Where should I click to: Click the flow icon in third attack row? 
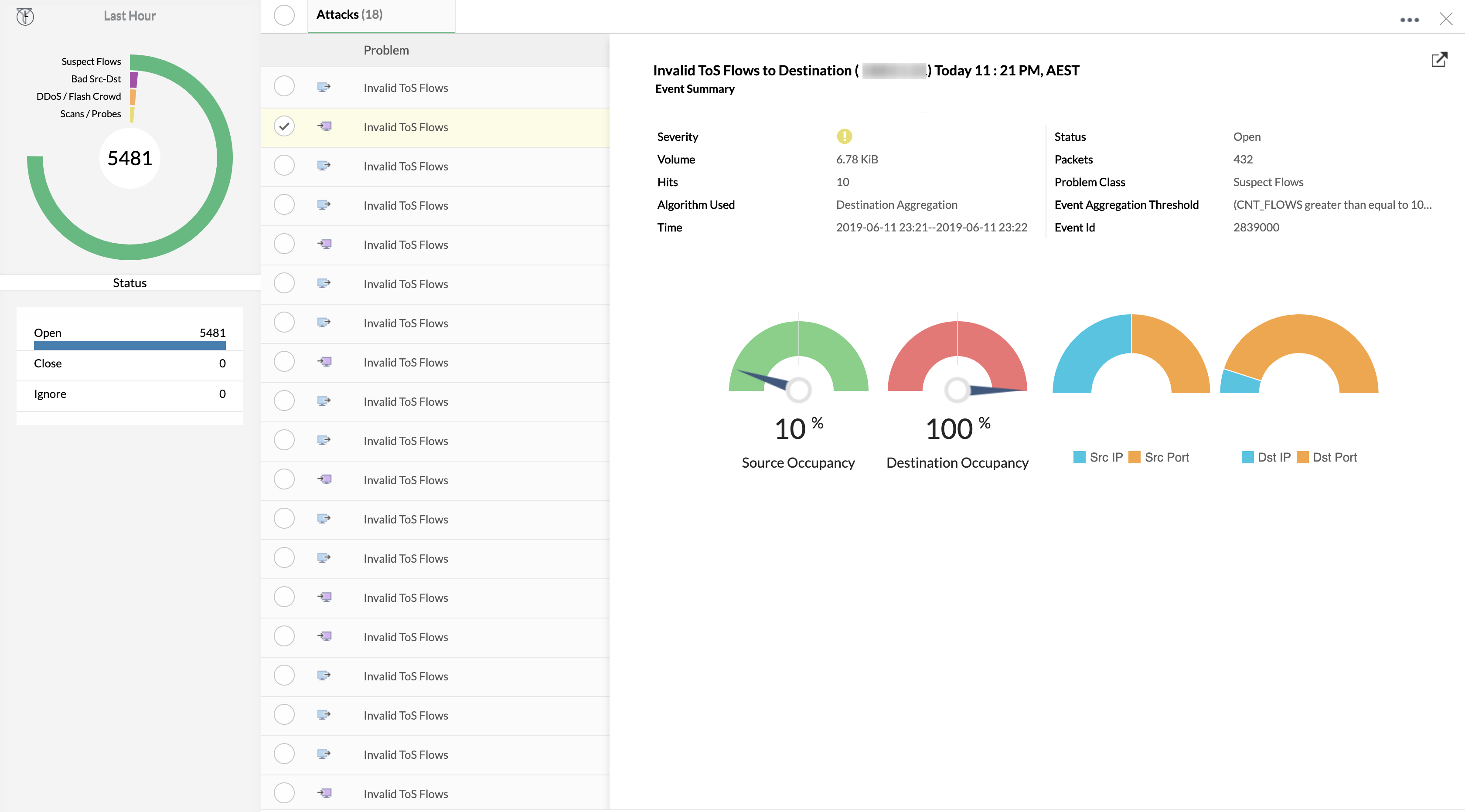(x=324, y=166)
